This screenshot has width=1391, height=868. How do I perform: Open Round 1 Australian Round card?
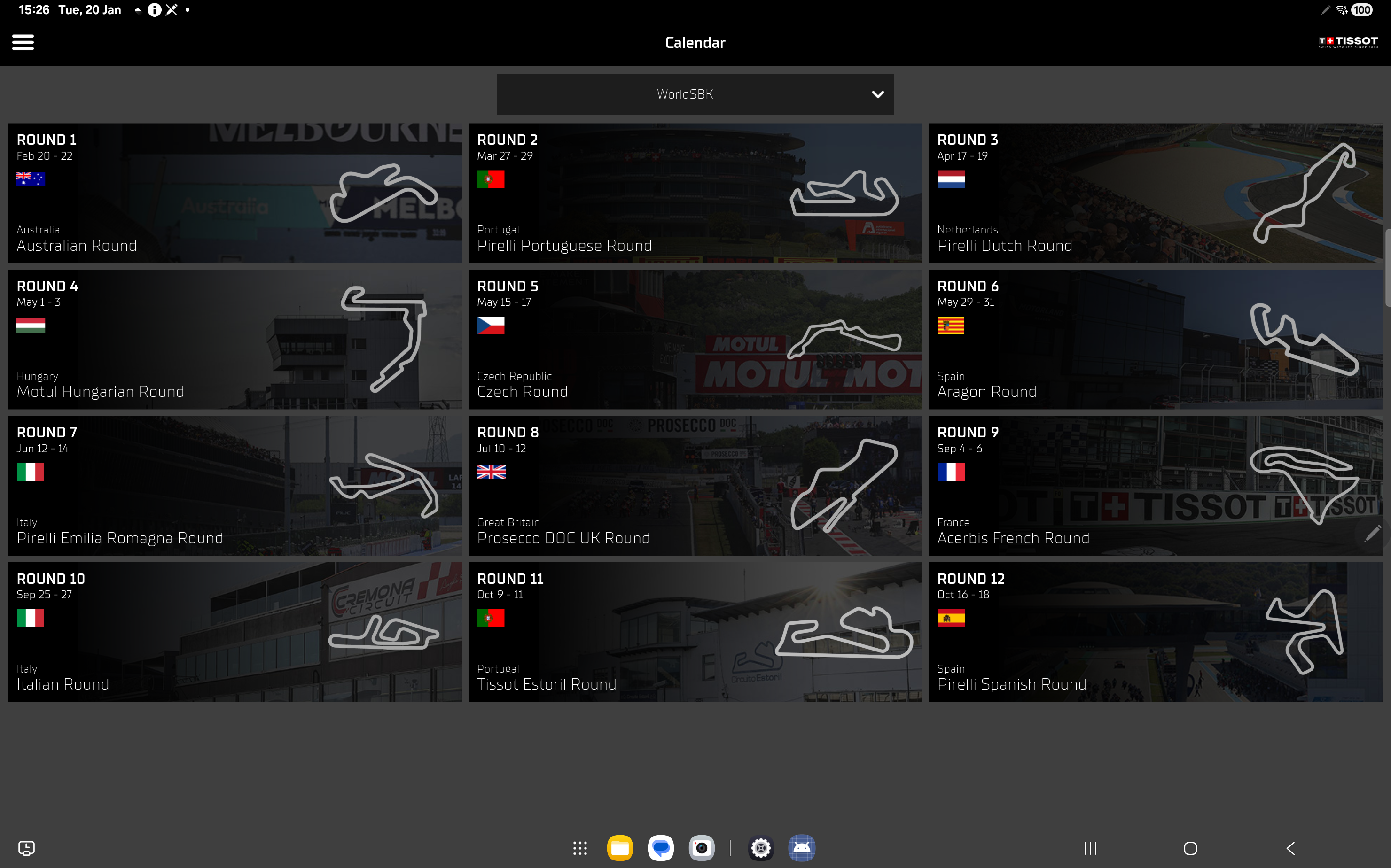click(234, 193)
